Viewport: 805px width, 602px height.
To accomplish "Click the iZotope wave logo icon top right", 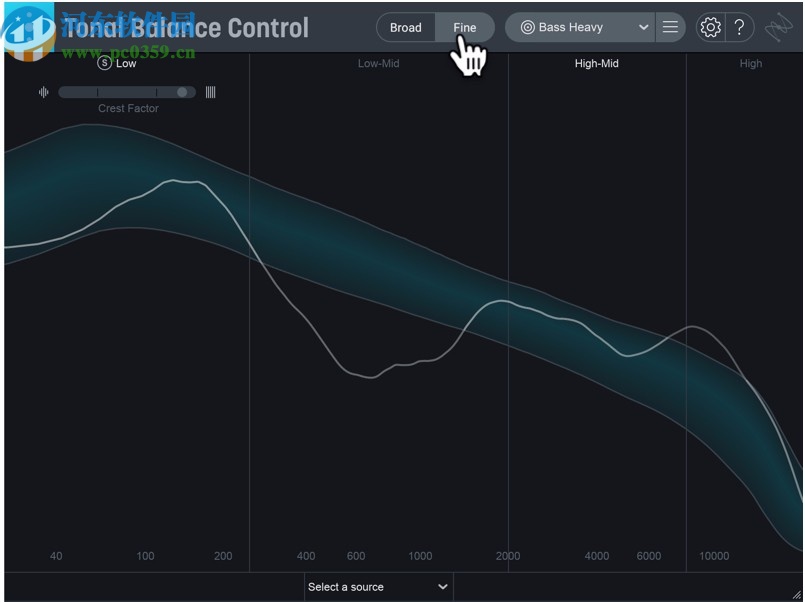I will point(779,27).
